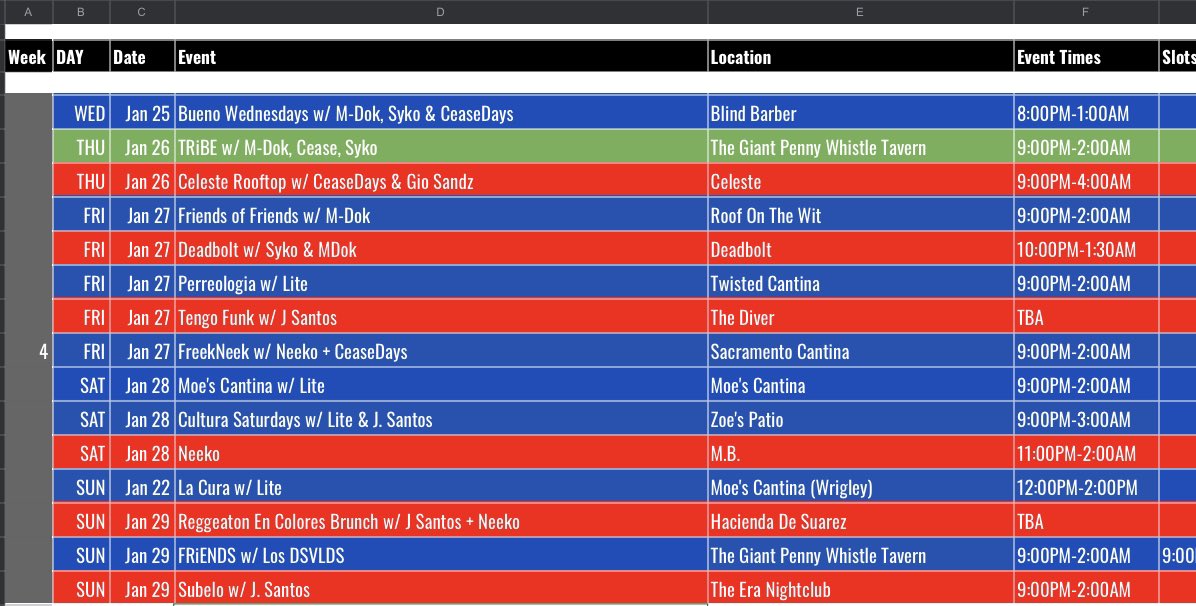Click the 'Week' header cell
This screenshot has width=1196, height=606.
[x=28, y=56]
